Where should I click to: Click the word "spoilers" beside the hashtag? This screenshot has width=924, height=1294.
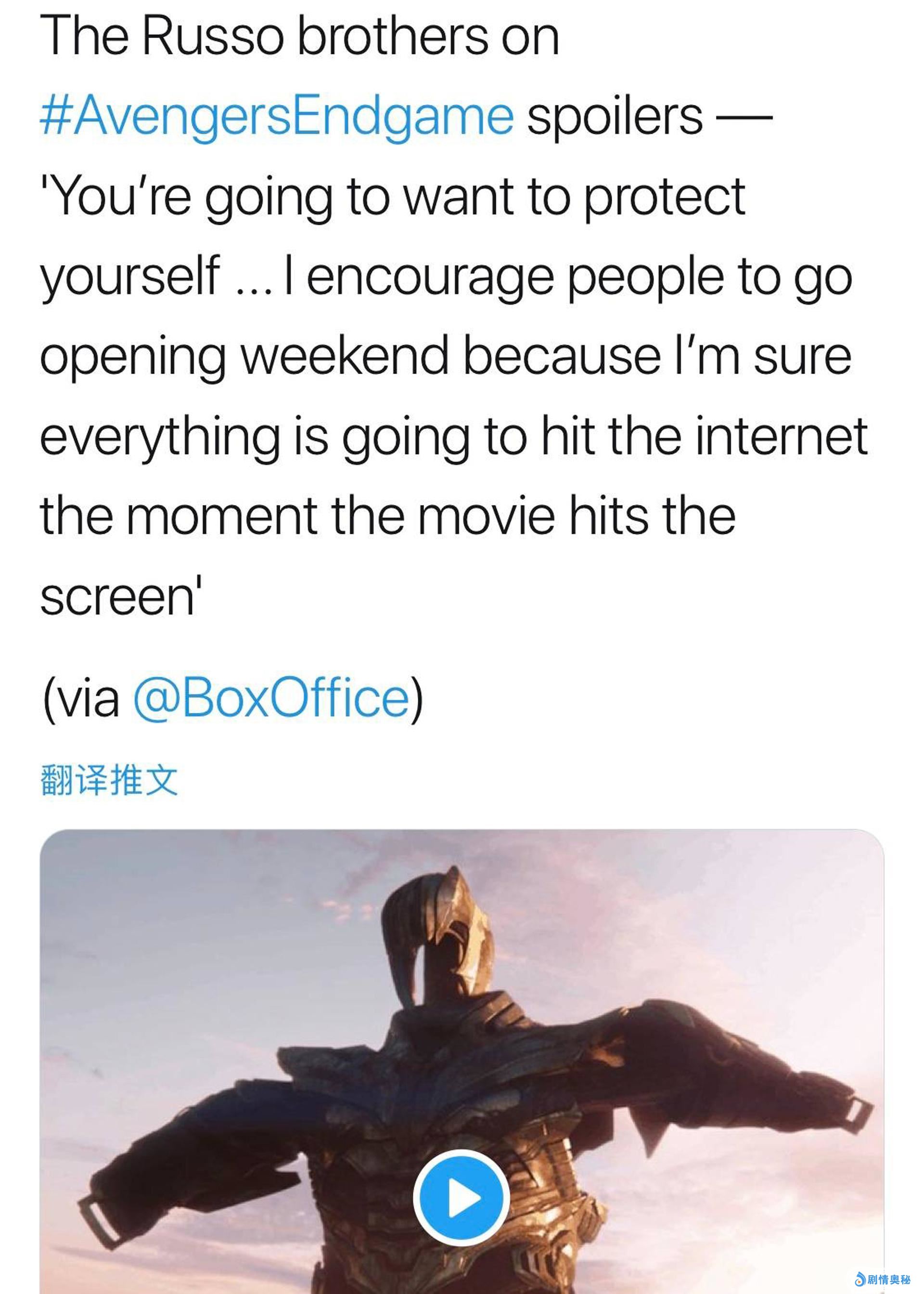615,116
